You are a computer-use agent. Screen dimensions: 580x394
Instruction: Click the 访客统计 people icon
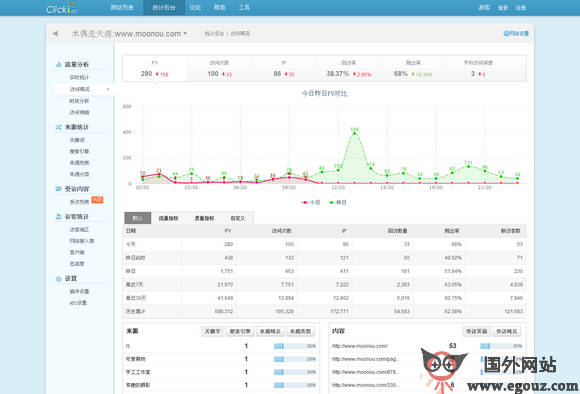point(58,216)
